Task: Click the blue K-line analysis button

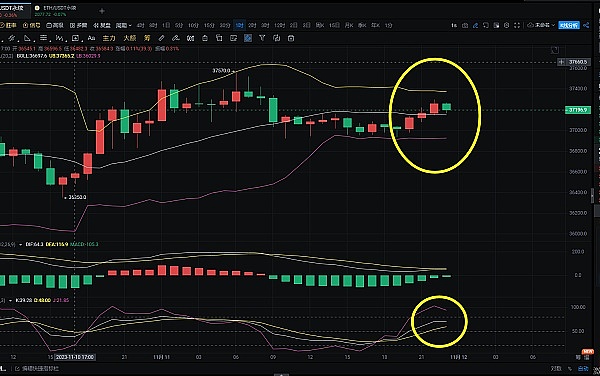Action: click(569, 25)
